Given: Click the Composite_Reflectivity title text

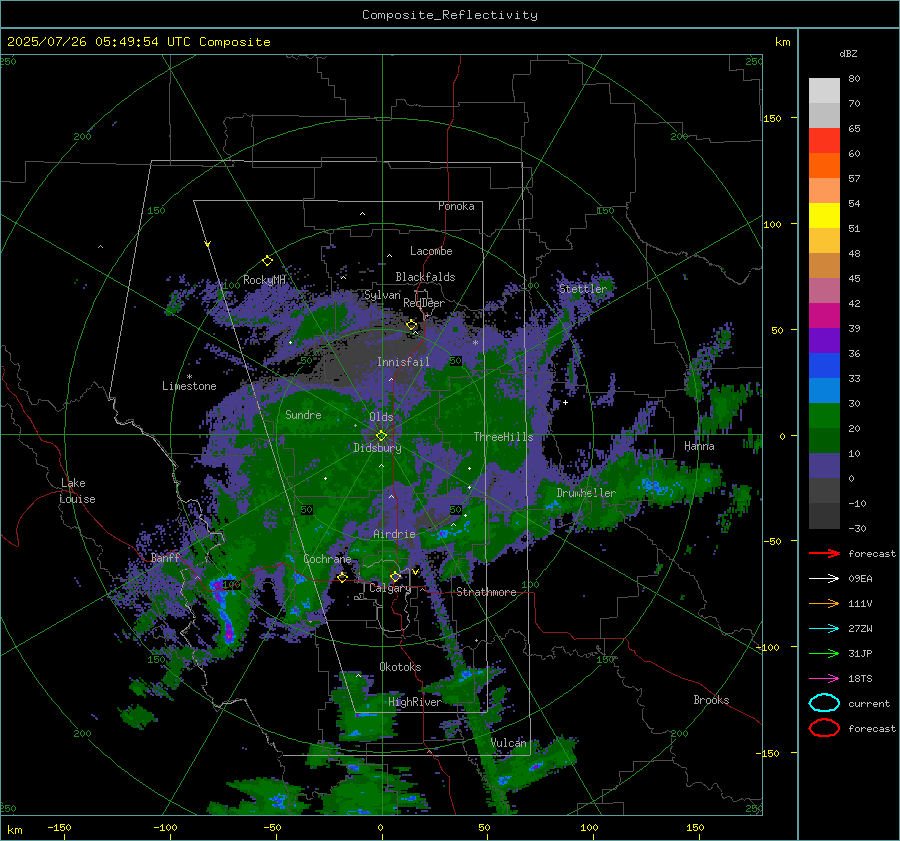Looking at the screenshot, I should click(x=450, y=15).
